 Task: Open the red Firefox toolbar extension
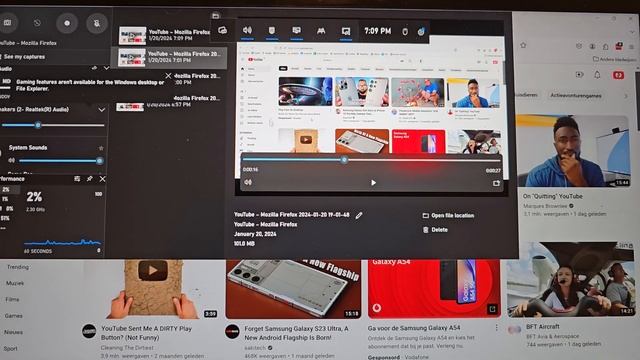(x=619, y=46)
